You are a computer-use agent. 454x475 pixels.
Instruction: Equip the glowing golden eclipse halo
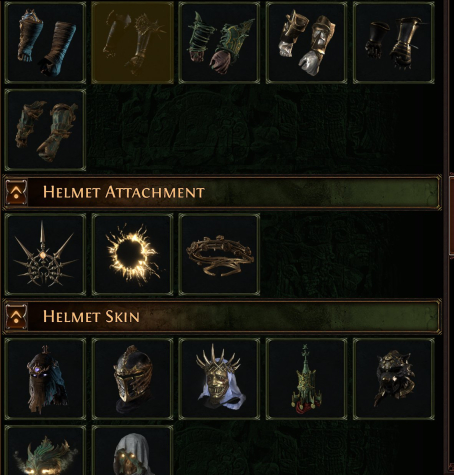132,255
